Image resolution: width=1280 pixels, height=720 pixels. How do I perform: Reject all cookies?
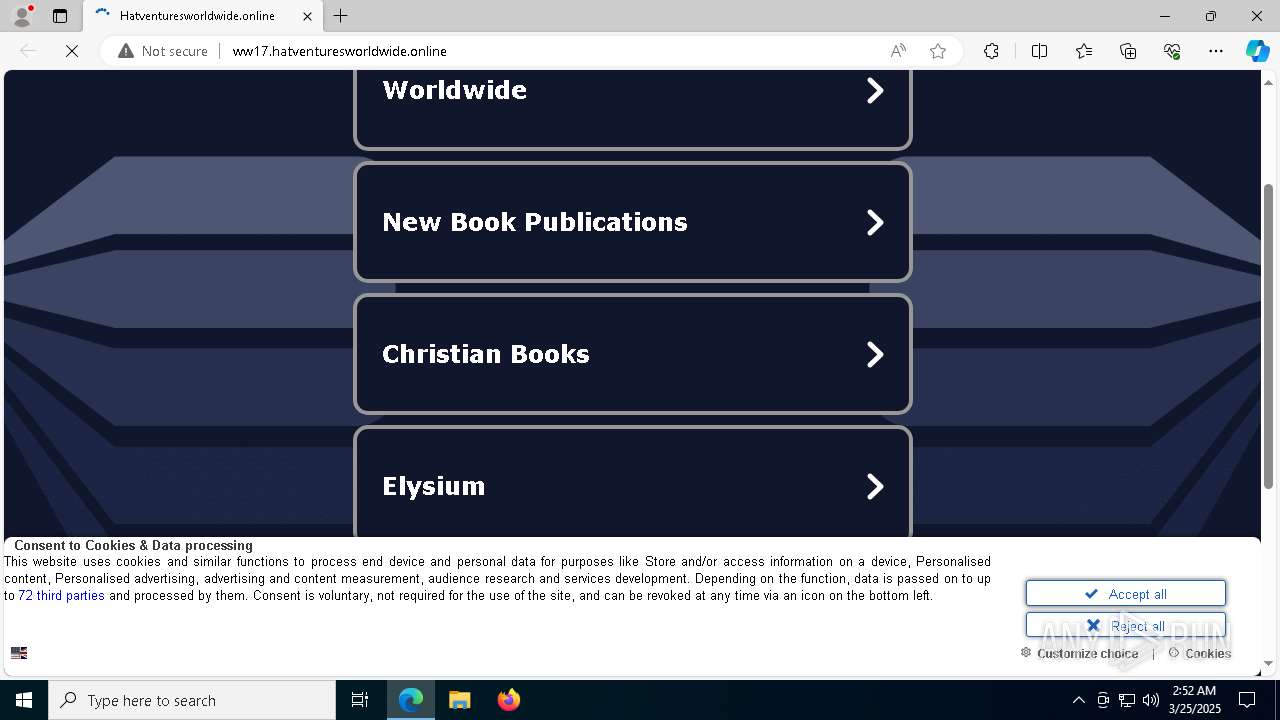(x=1126, y=625)
